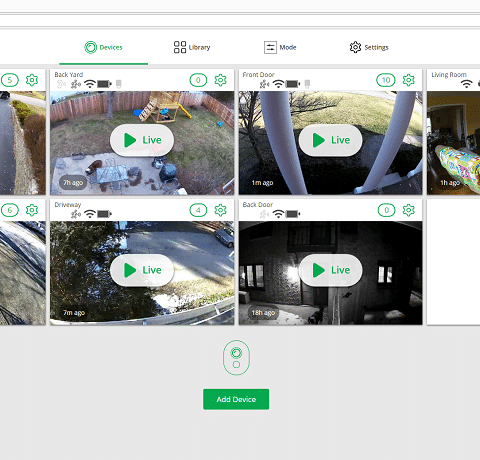Open Back Door camera settings gear
This screenshot has height=460, width=480.
coord(409,210)
